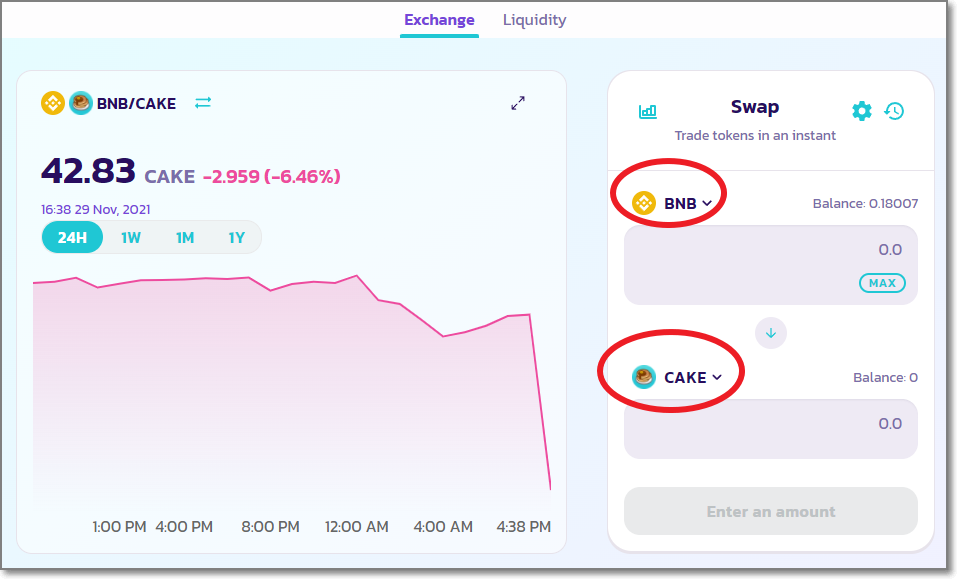Viewport: 957px width, 579px height.
Task: Switch to the Exchange tab
Action: 439,20
